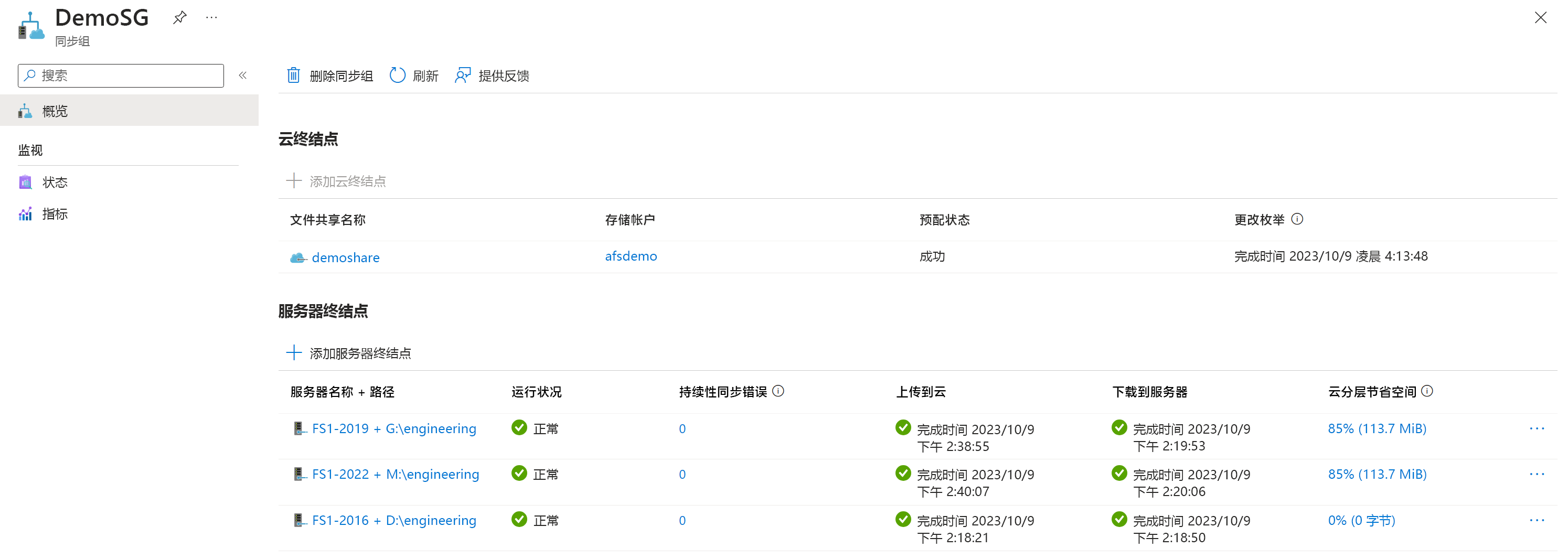Click the download check icon for FS1-2022

1119,472
